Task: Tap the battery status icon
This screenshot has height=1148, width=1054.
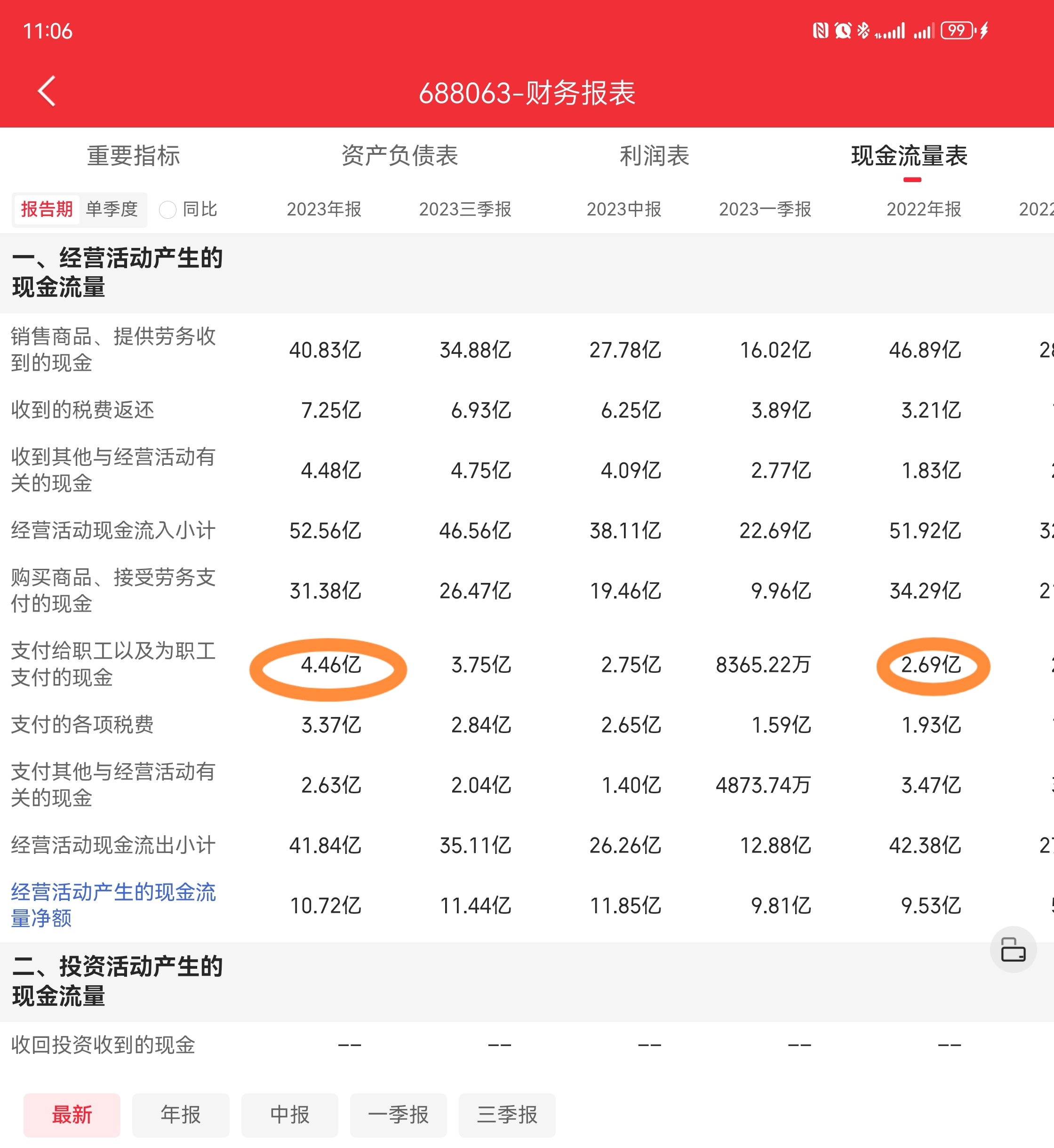Action: click(x=958, y=30)
